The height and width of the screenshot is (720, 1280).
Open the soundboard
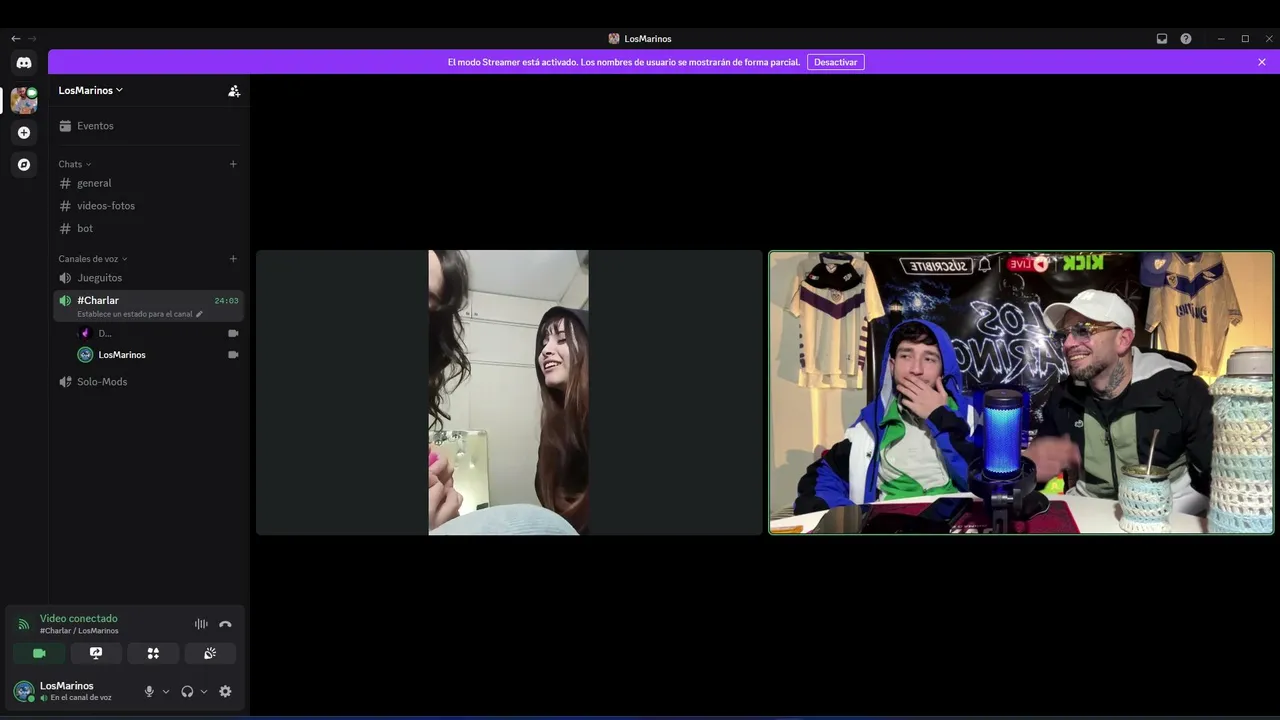click(210, 653)
